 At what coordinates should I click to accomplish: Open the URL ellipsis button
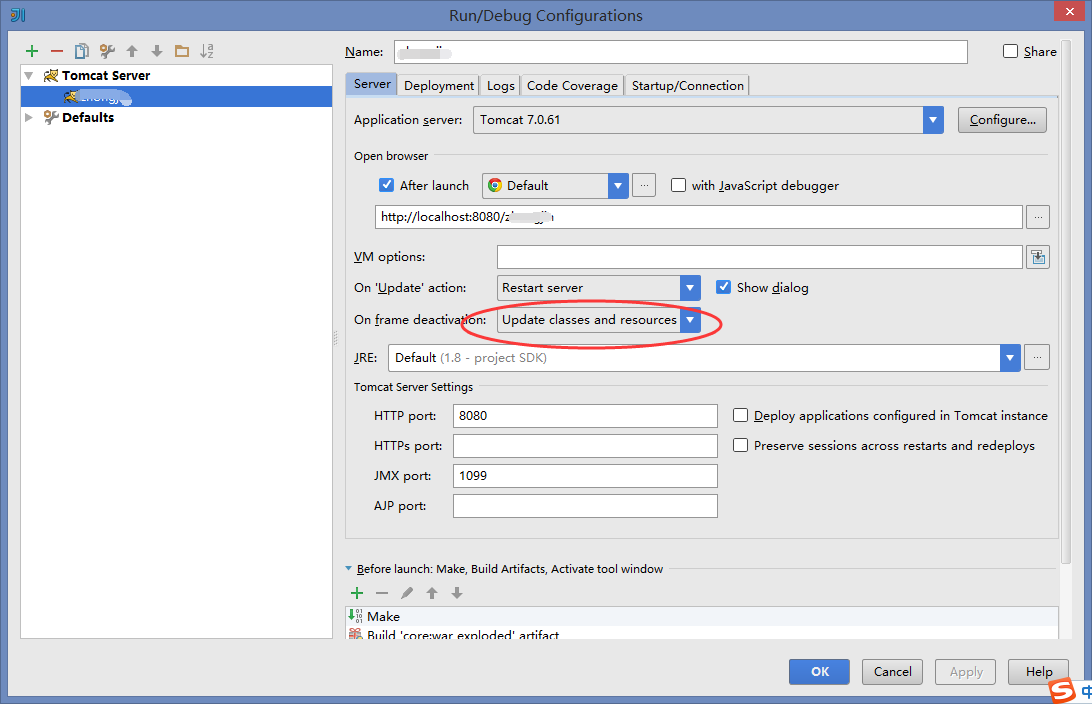[x=1038, y=217]
